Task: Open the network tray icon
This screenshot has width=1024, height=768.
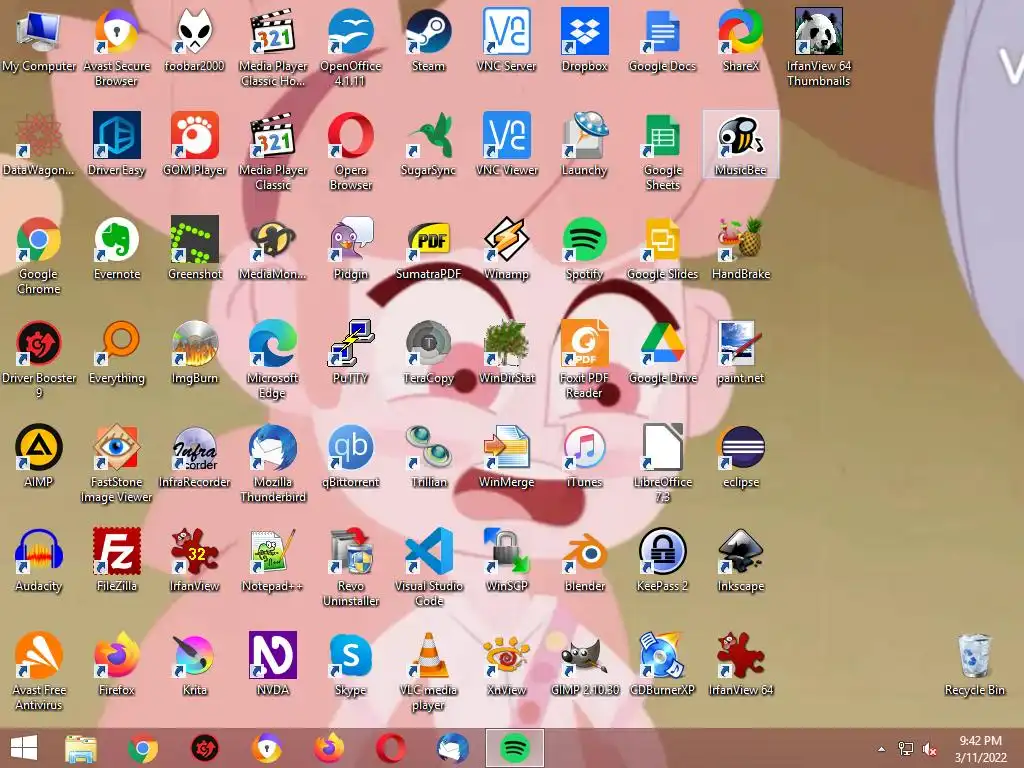Action: 906,749
